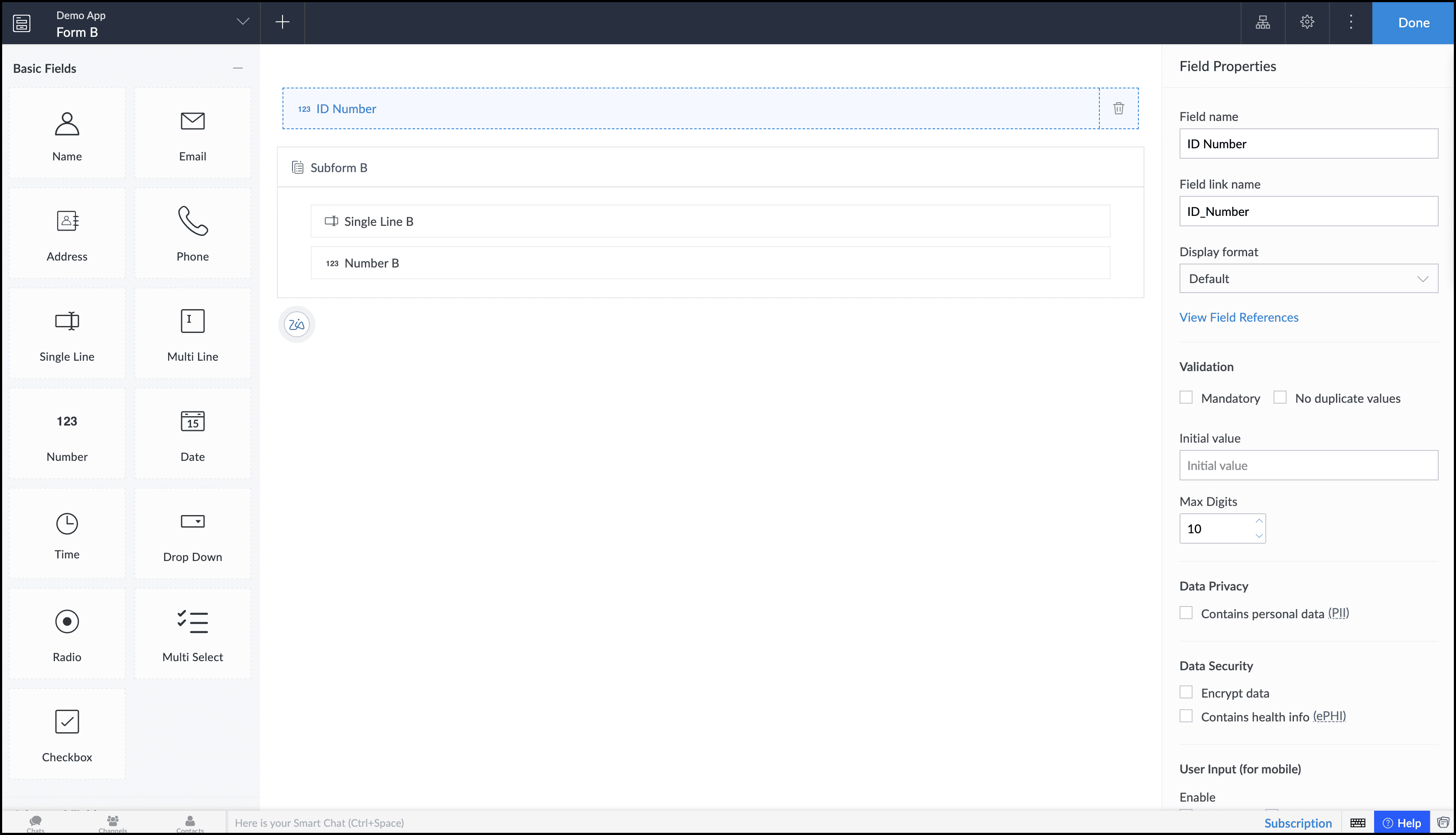Select the Address field icon
This screenshot has height=835, width=1456.
67,221
